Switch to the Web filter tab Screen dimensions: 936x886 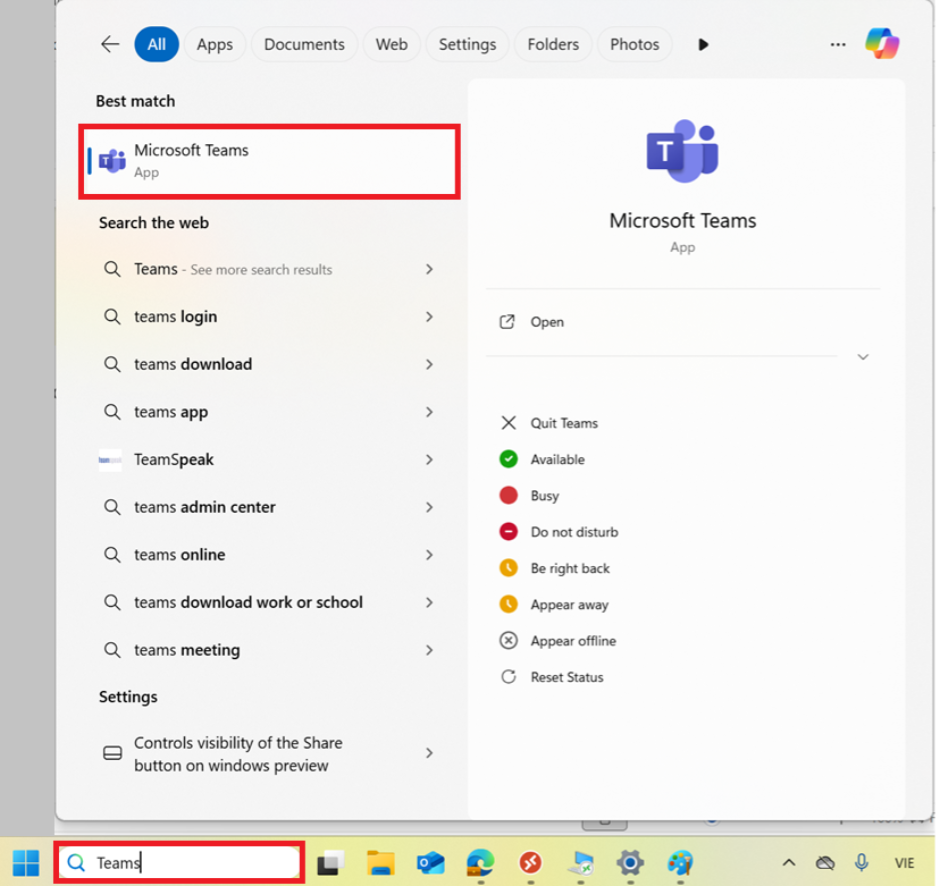coord(392,44)
